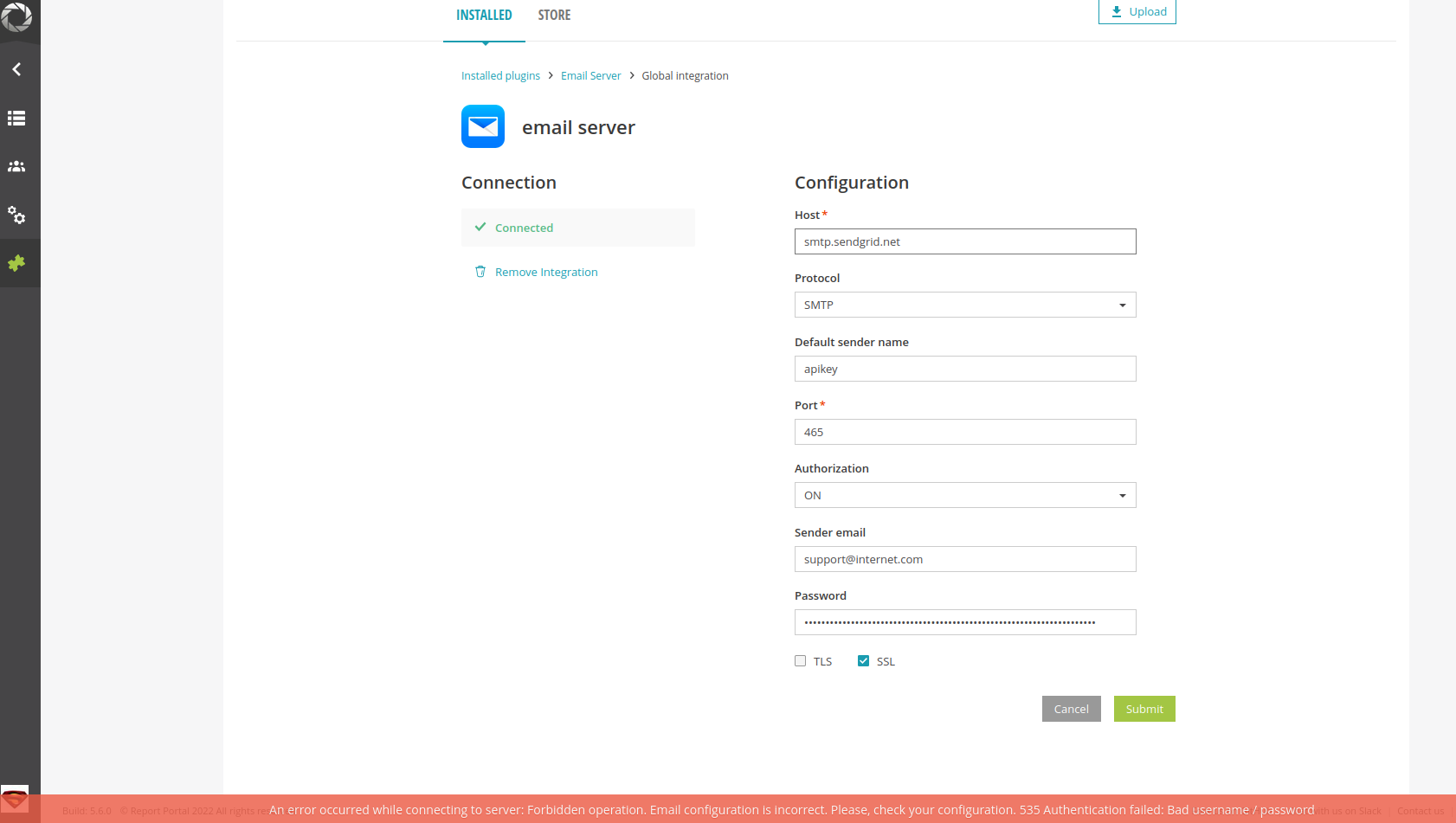Click the Remove Integration trash icon
The width and height of the screenshot is (1456, 823).
pos(481,271)
